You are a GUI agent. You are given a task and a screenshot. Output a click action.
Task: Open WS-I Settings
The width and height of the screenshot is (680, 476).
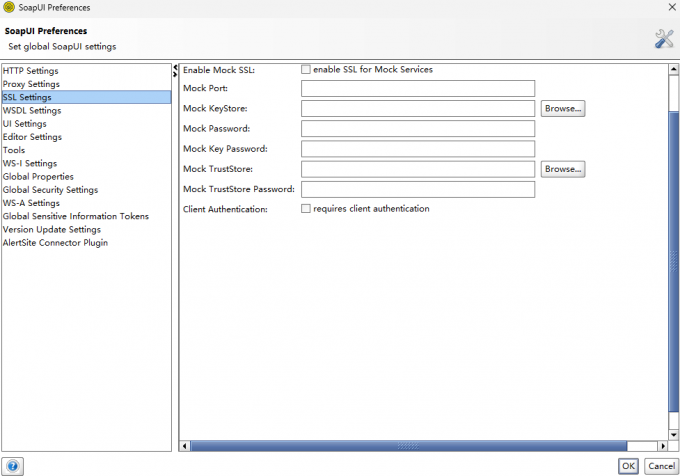pyautogui.click(x=86, y=163)
